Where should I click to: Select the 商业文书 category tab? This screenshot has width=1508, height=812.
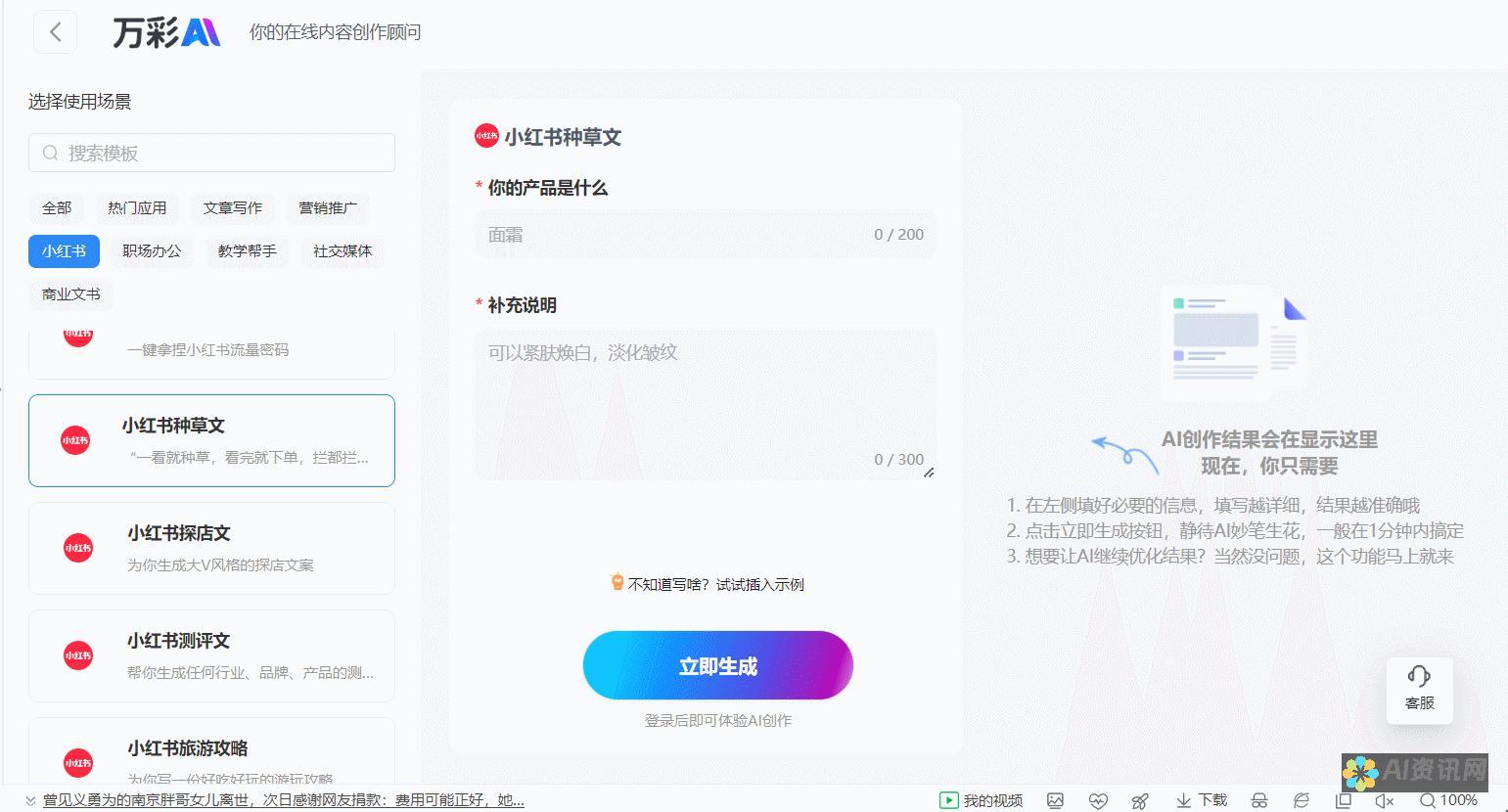click(71, 293)
